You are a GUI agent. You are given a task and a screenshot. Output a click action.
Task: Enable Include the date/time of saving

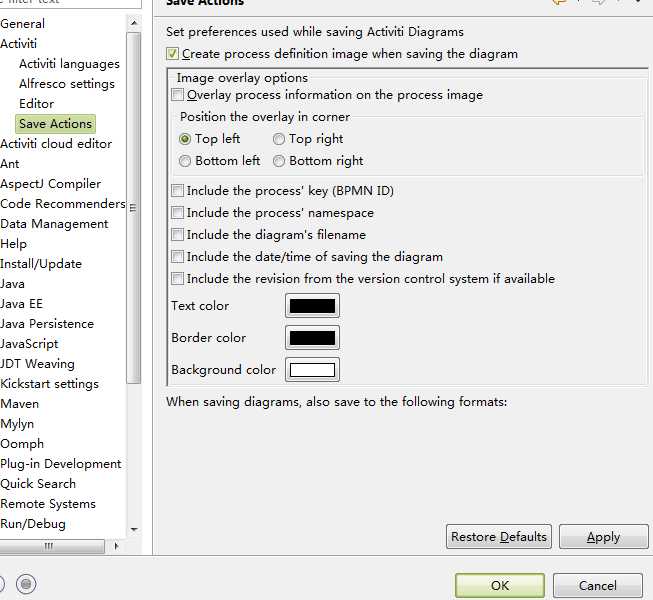177,257
